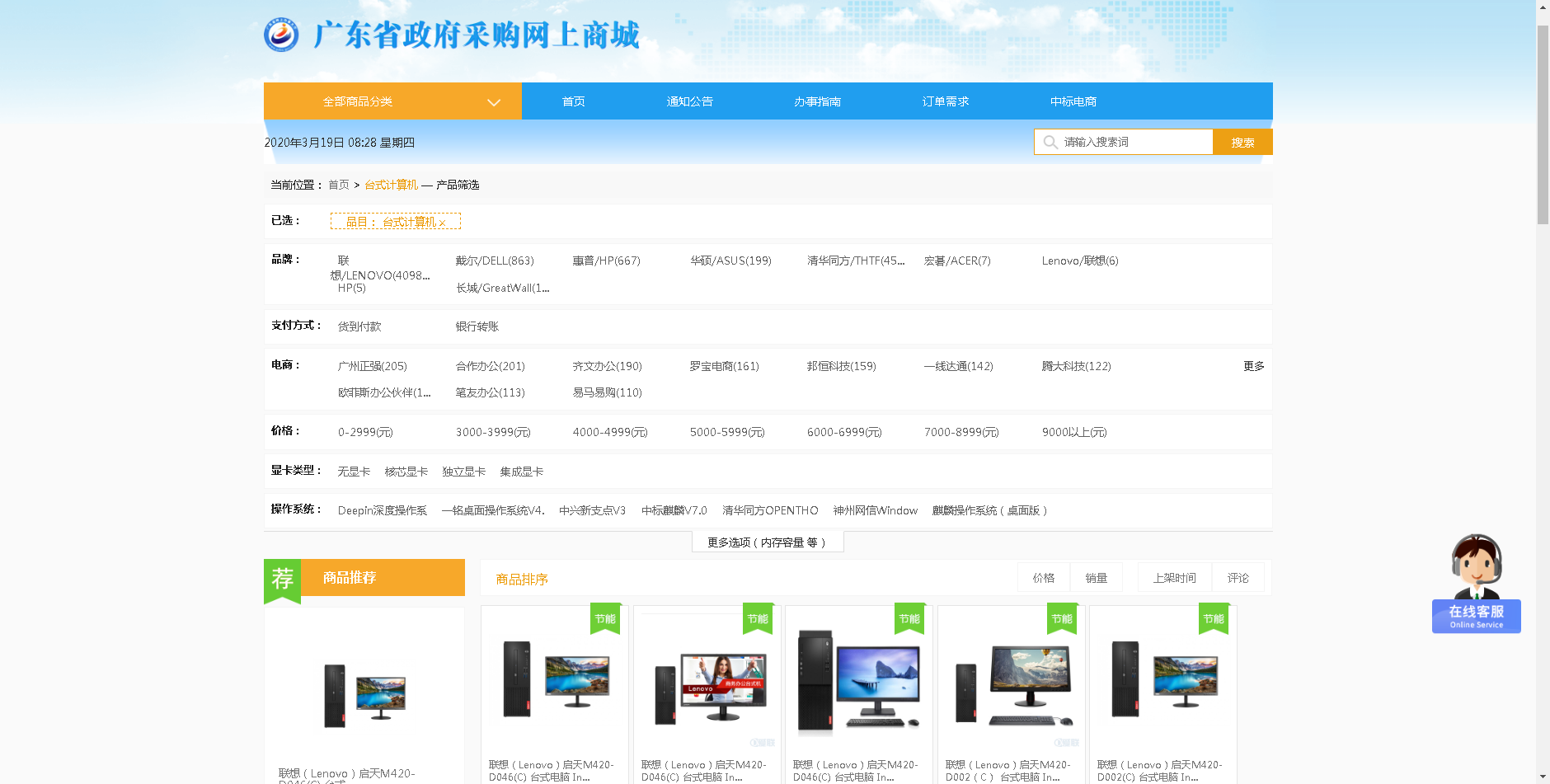
Task: Open the 订单需求 nav tab
Action: click(946, 101)
